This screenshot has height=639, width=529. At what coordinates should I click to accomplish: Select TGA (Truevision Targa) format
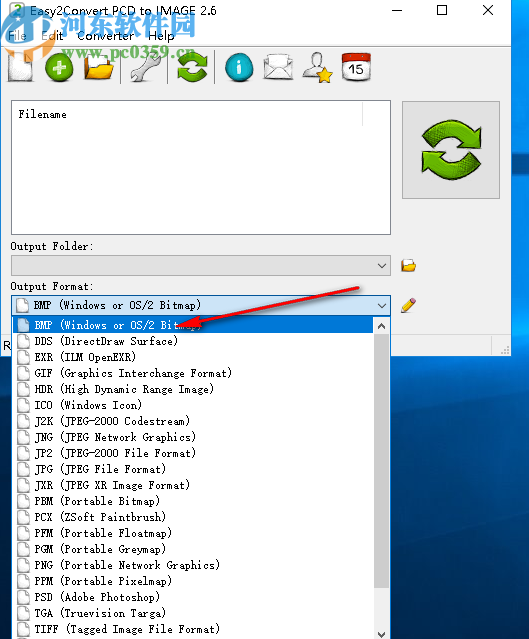193,613
